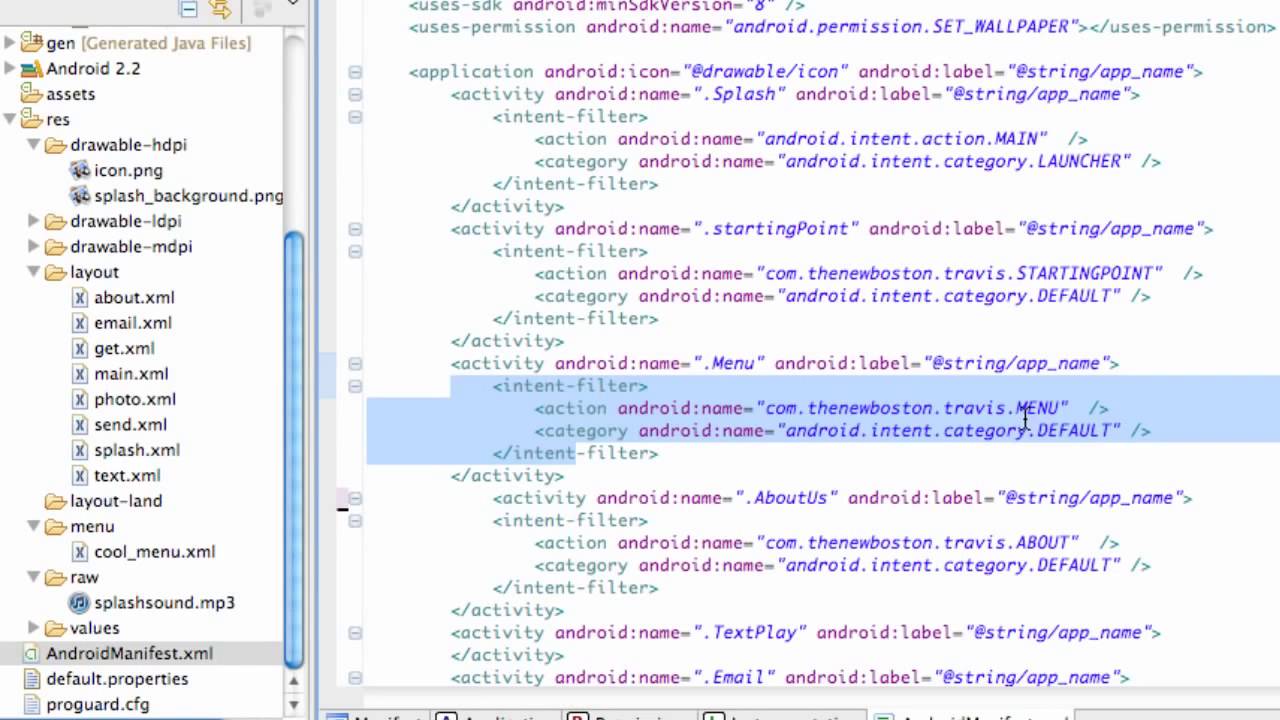
Task: Click the gen folder icon
Action: [x=32, y=43]
